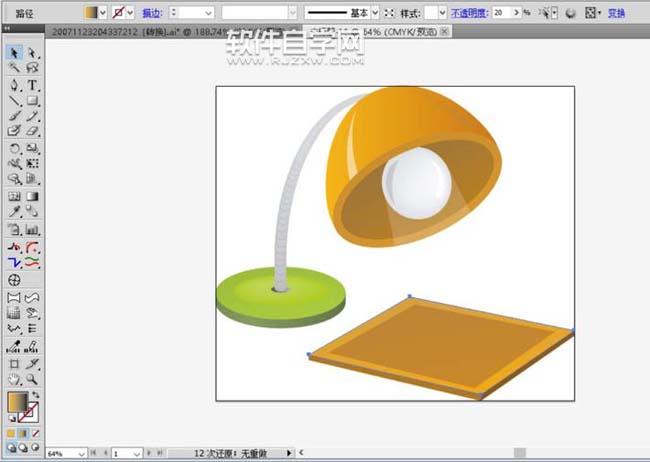Select the Eyedropper tool

pos(15,212)
